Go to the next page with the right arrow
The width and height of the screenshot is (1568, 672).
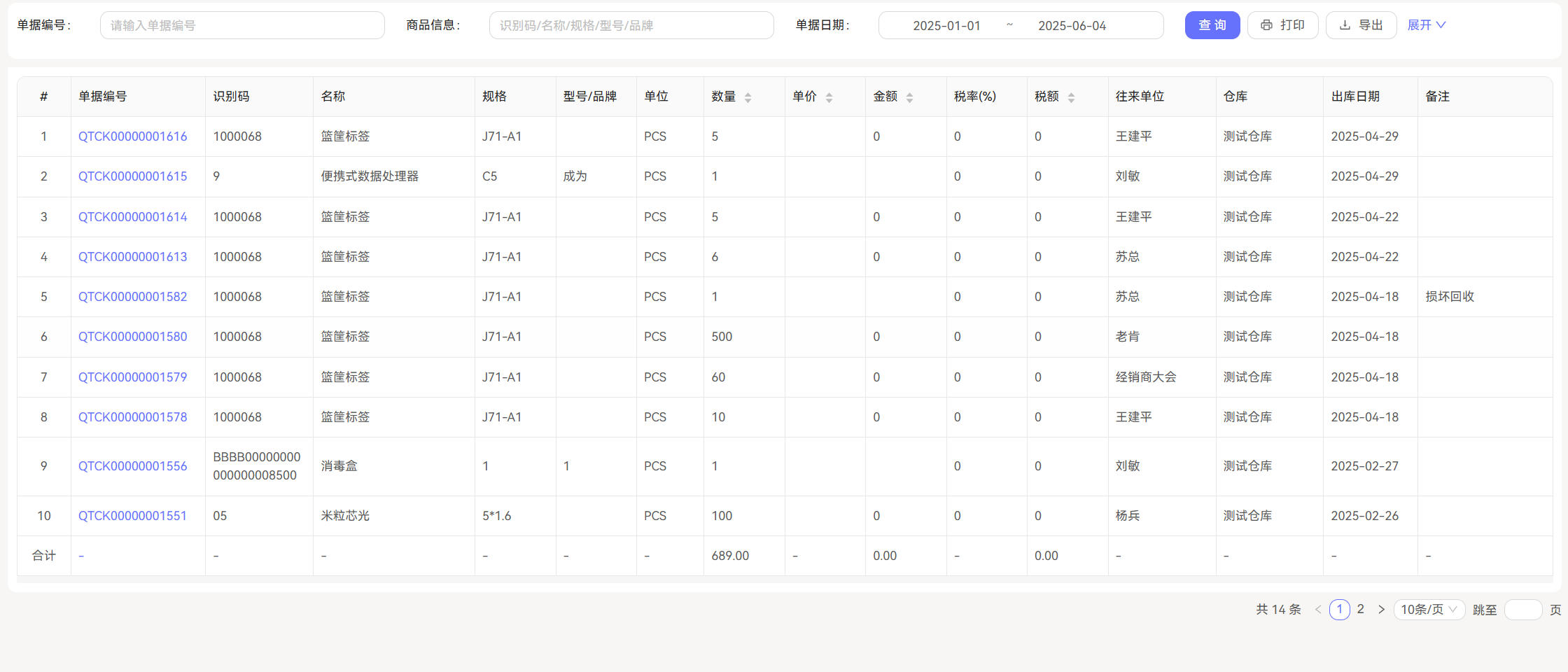(x=1381, y=609)
